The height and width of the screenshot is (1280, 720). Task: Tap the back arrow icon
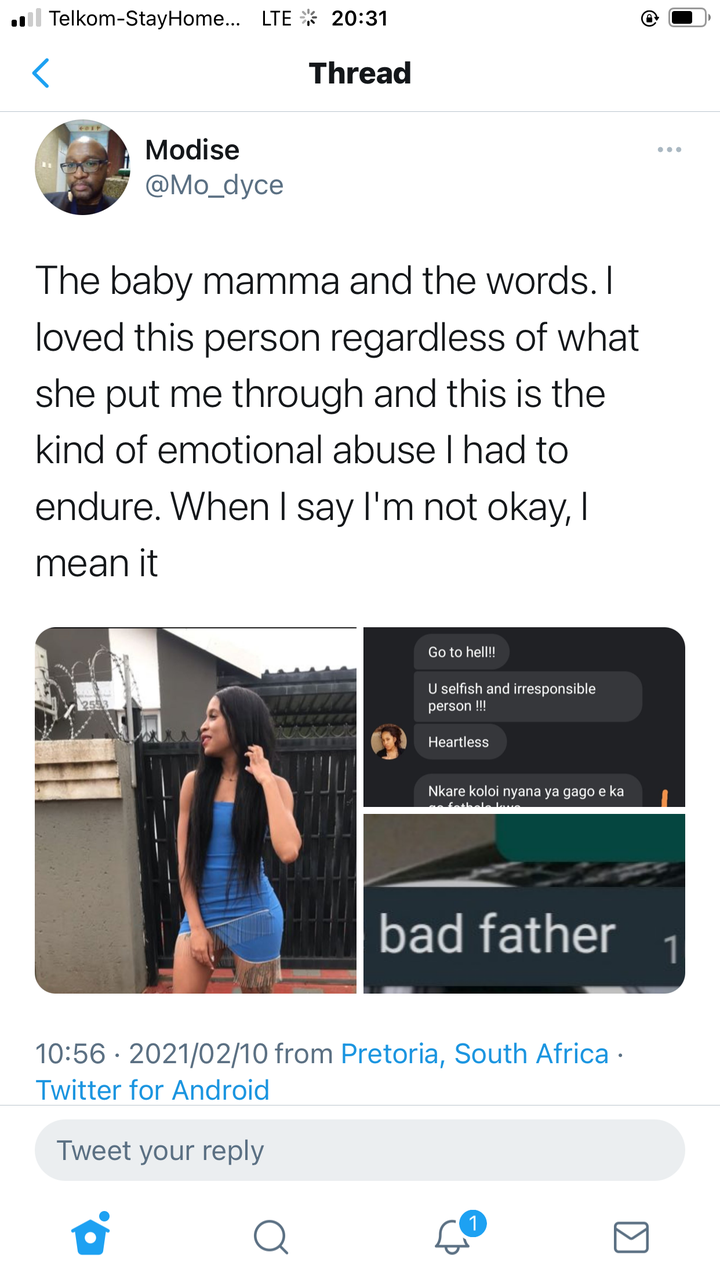pyautogui.click(x=41, y=73)
